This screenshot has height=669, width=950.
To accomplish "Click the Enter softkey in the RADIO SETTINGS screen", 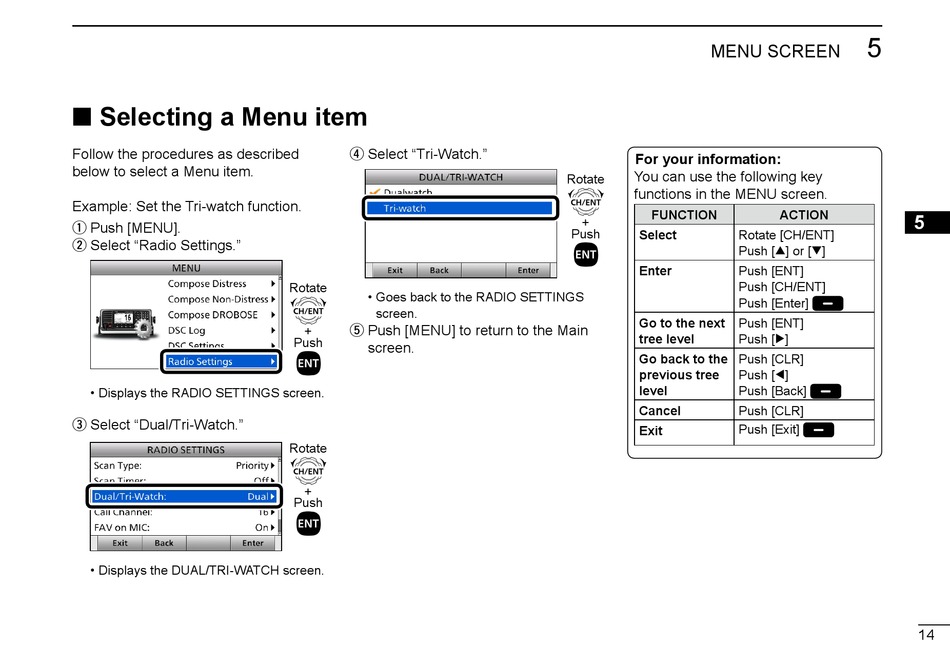I will tap(253, 543).
